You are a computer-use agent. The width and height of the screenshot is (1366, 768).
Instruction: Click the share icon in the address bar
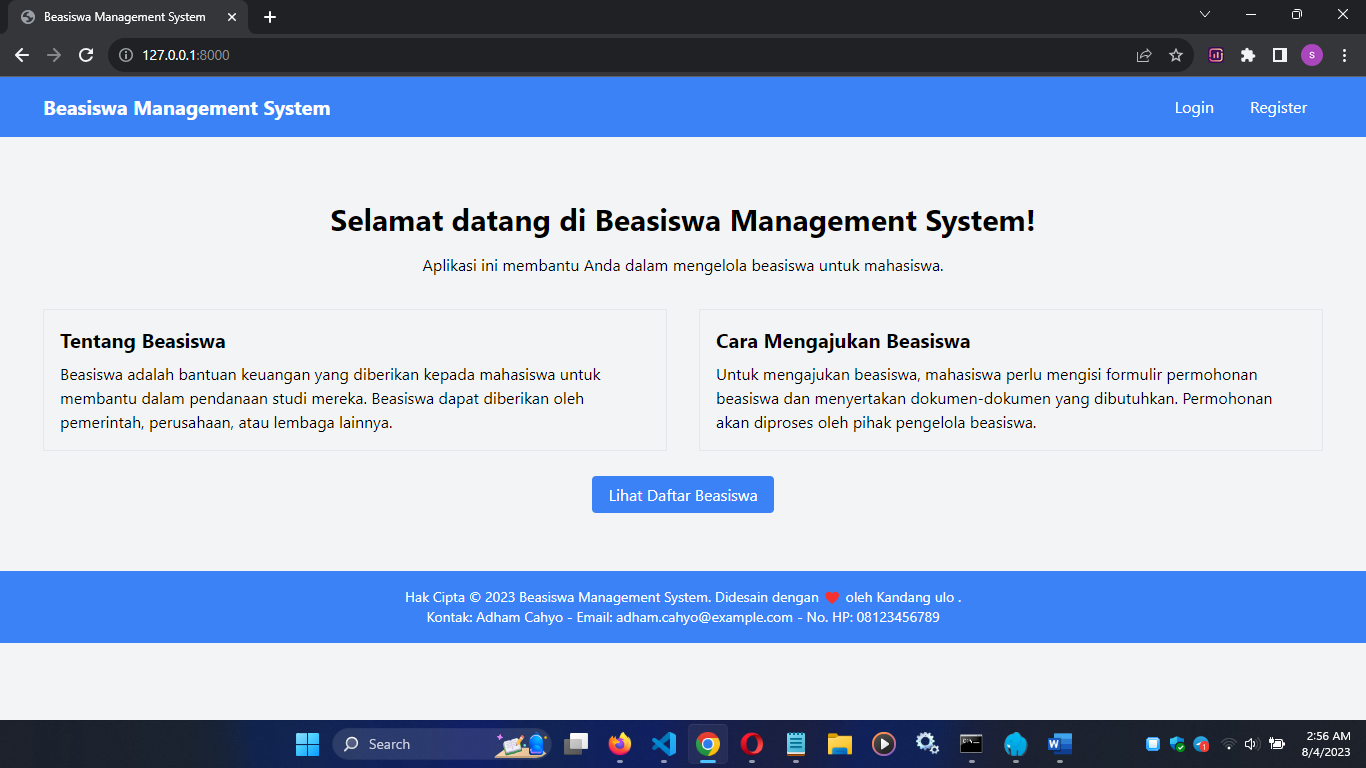pyautogui.click(x=1143, y=55)
